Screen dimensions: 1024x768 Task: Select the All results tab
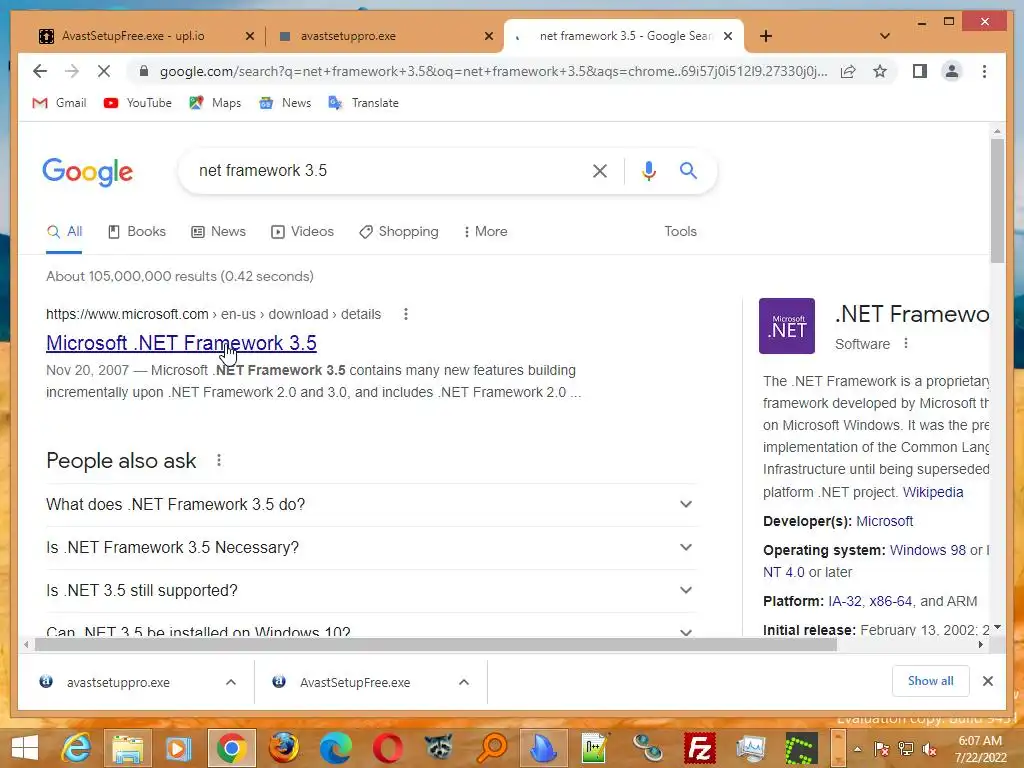pyautogui.click(x=64, y=232)
